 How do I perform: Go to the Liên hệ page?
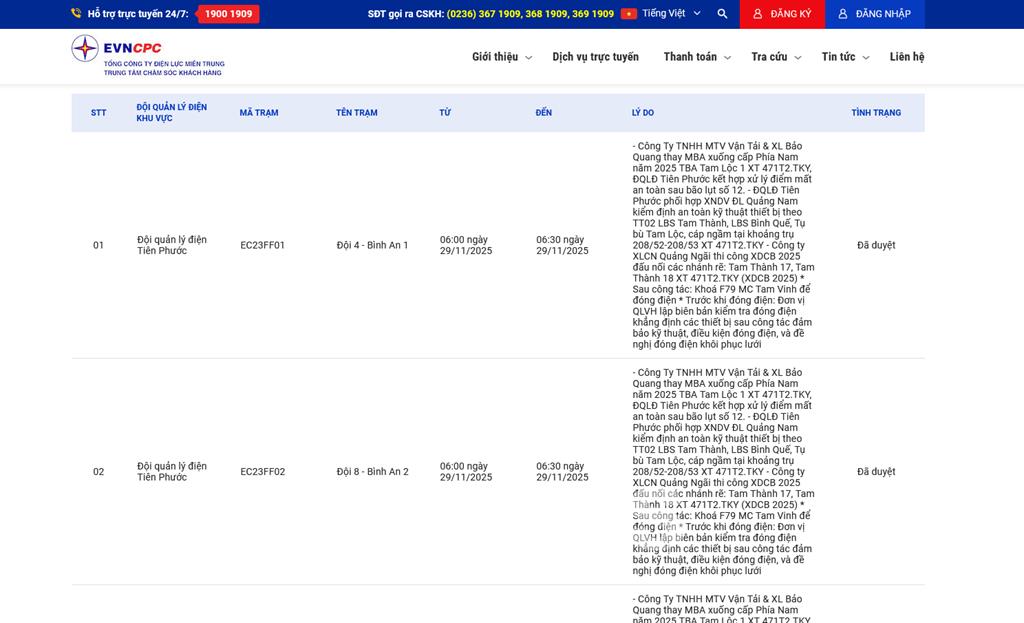(x=906, y=57)
